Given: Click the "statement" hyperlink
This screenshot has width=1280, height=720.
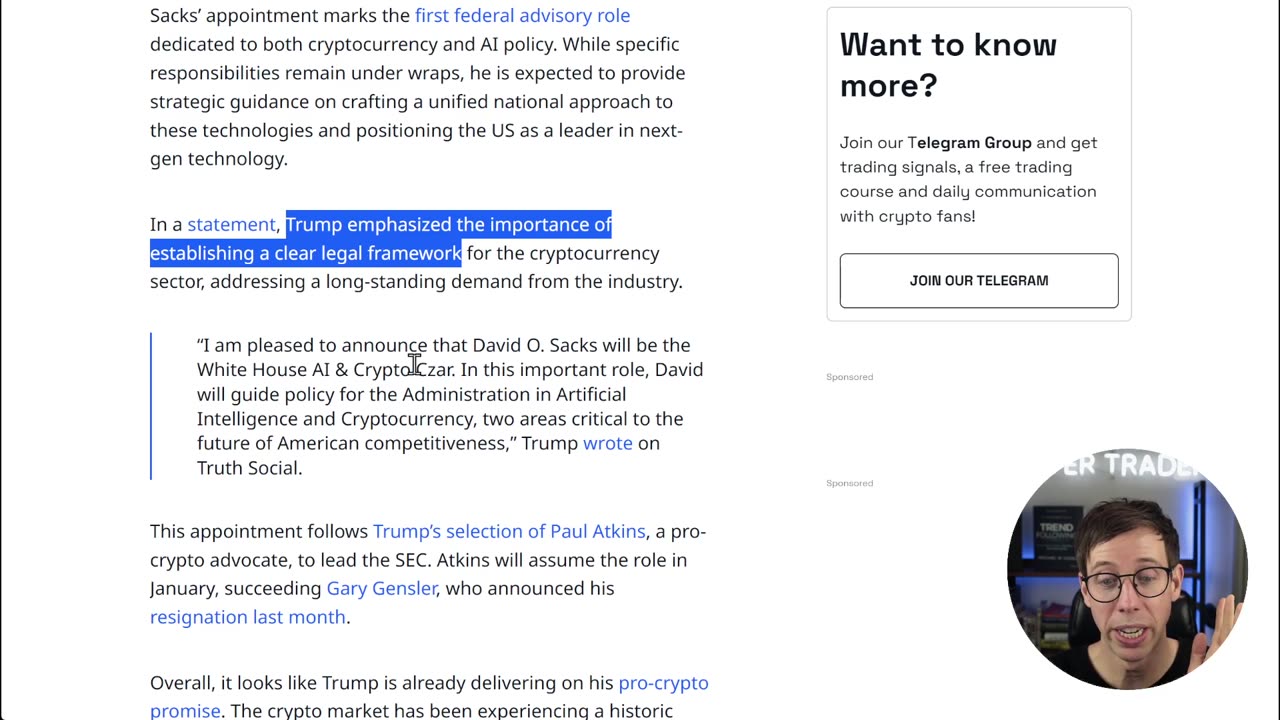Looking at the screenshot, I should 231,225.
